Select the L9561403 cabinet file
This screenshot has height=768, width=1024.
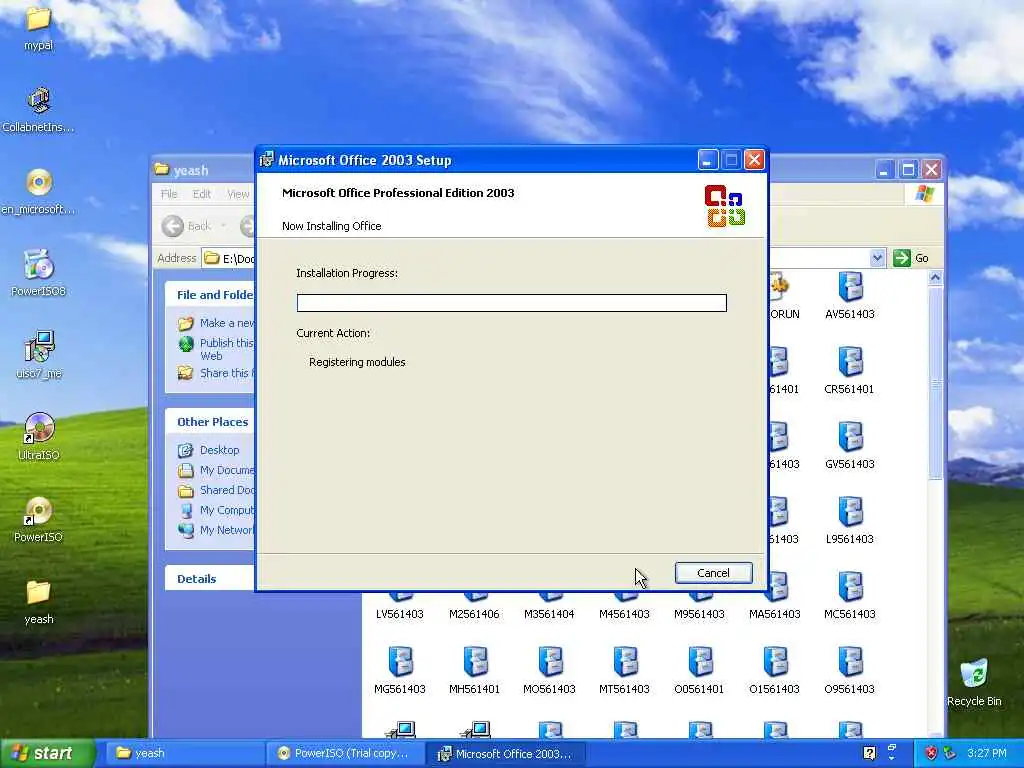pyautogui.click(x=850, y=520)
